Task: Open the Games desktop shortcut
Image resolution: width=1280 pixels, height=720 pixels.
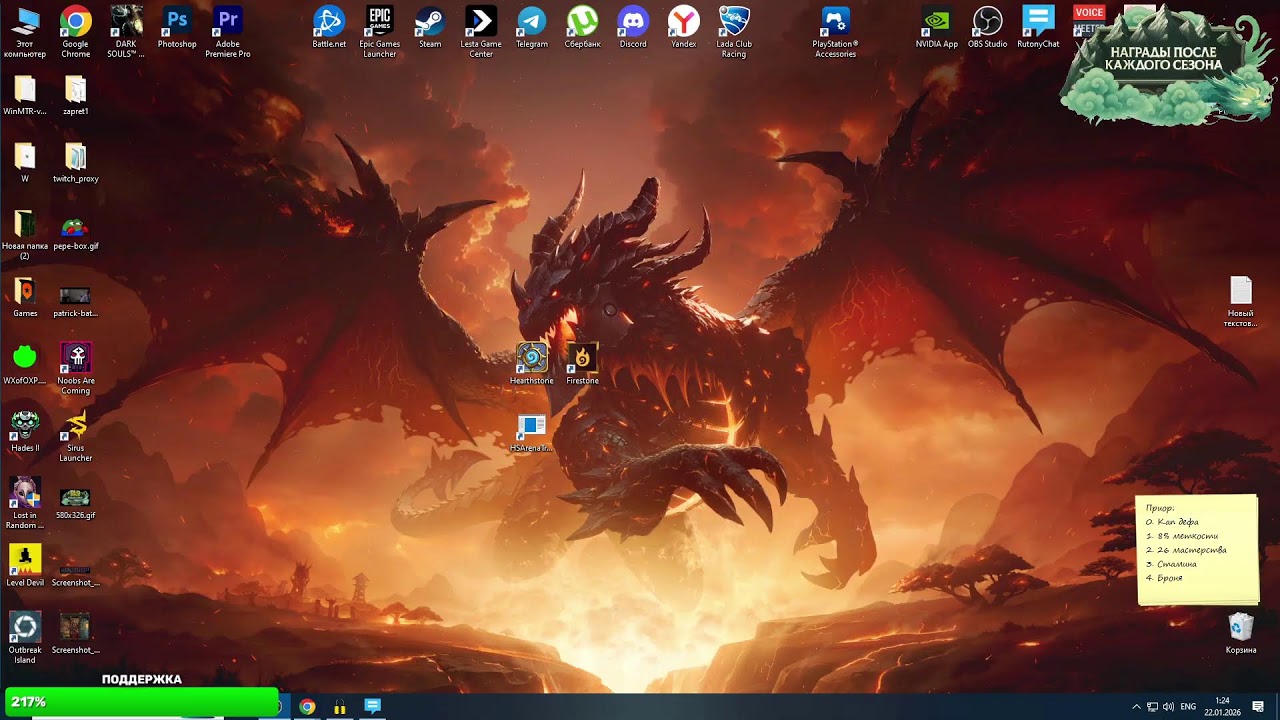Action: 25,297
